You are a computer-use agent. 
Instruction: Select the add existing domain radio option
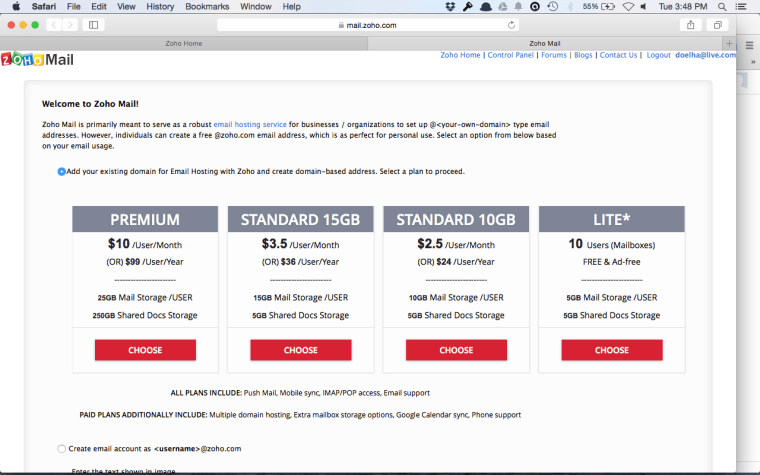tap(61, 172)
